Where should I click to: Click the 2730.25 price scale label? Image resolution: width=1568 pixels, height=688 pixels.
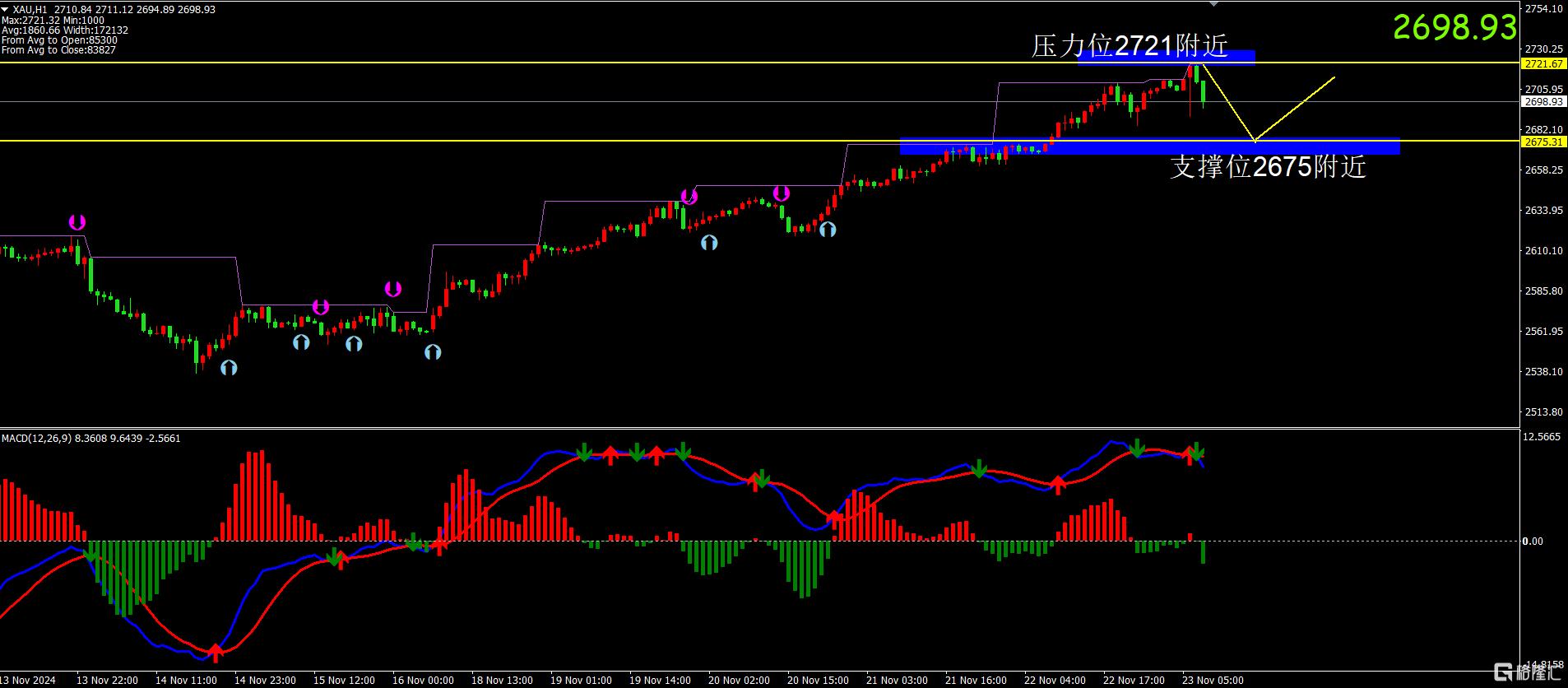coord(1543,49)
